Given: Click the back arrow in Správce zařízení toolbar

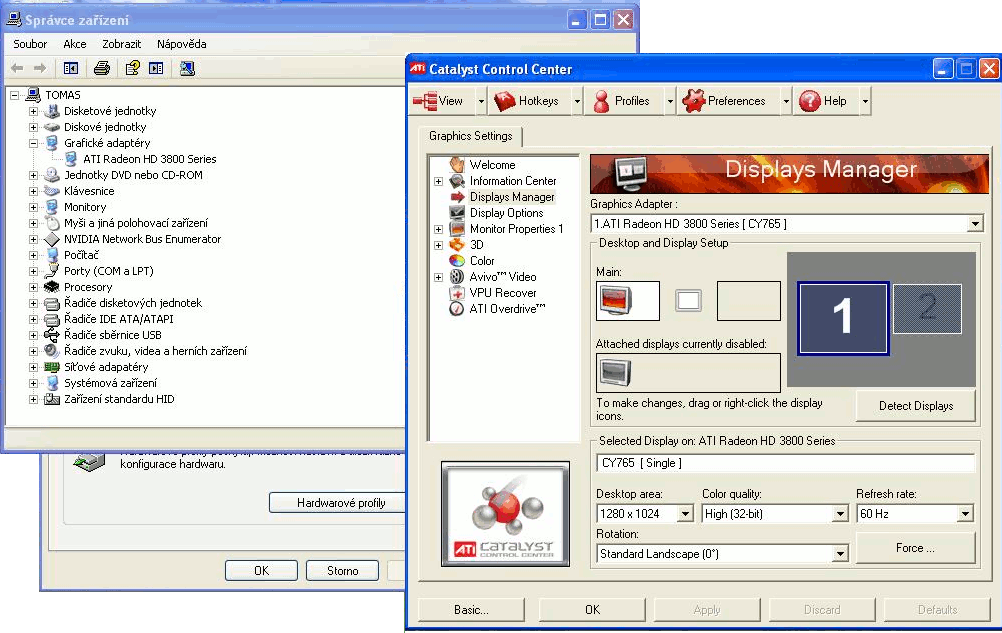Looking at the screenshot, I should click(x=17, y=68).
